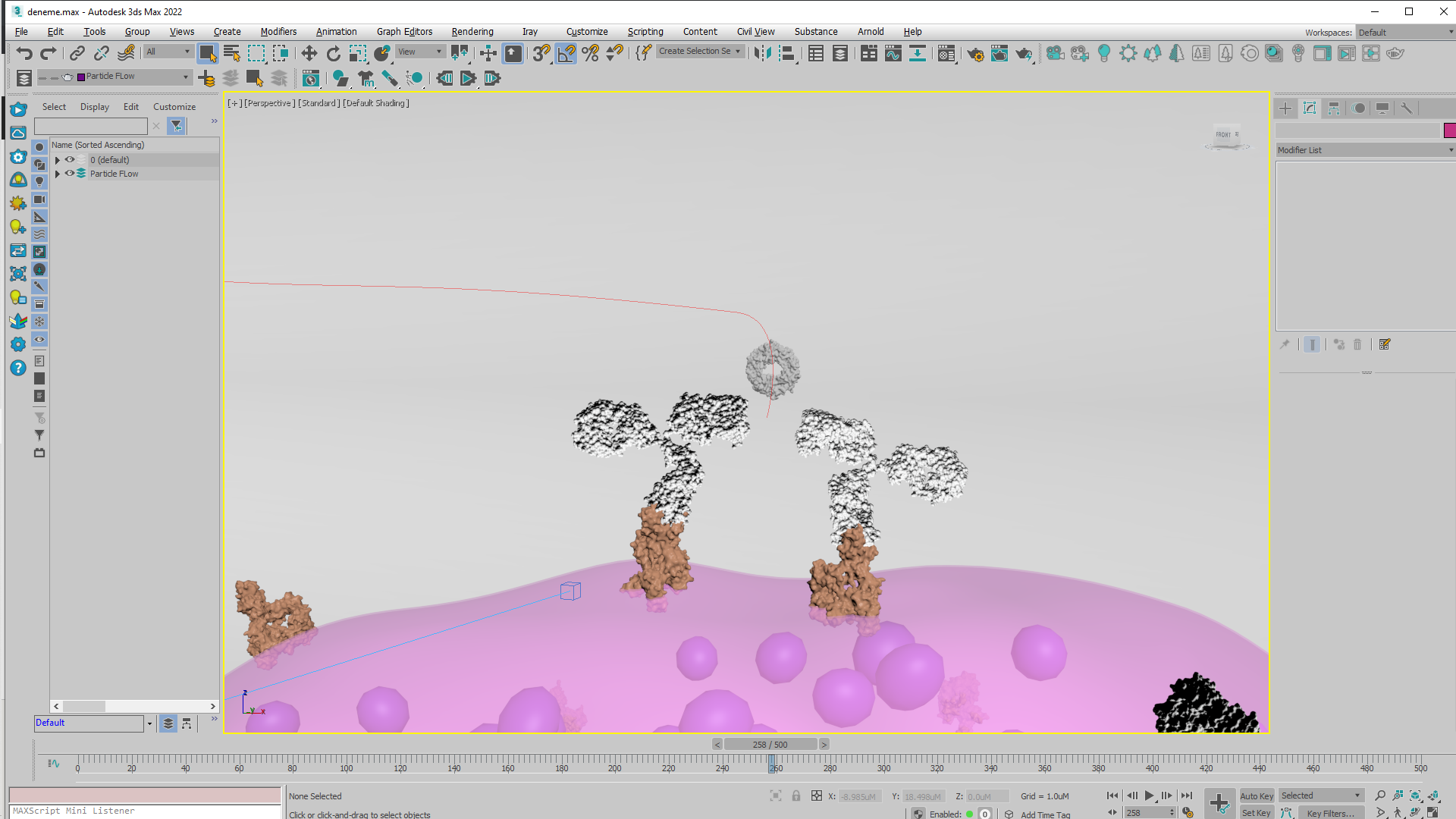Toggle Snaps Toggle on the main toolbar
Image resolution: width=1456 pixels, height=819 pixels.
(x=541, y=53)
